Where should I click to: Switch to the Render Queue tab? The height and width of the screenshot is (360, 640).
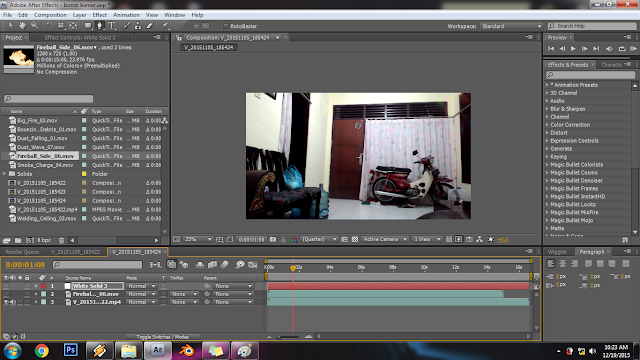pos(22,252)
